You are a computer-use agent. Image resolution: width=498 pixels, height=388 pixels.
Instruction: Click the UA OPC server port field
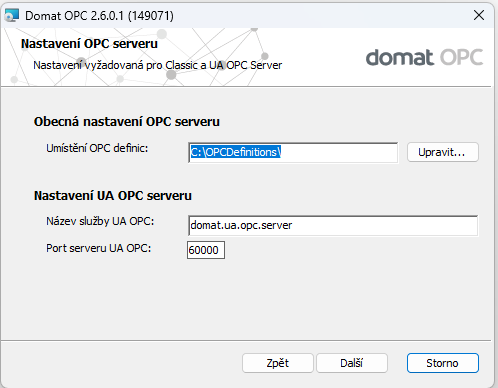pyautogui.click(x=206, y=250)
